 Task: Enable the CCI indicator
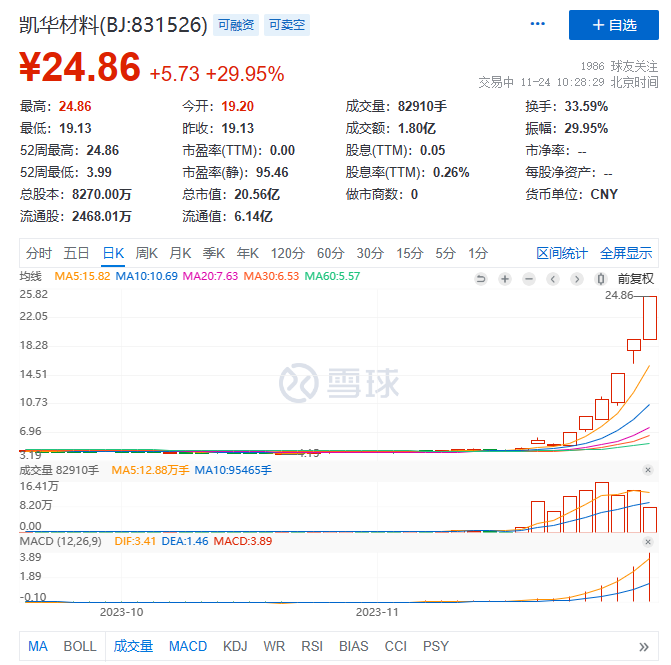point(395,646)
